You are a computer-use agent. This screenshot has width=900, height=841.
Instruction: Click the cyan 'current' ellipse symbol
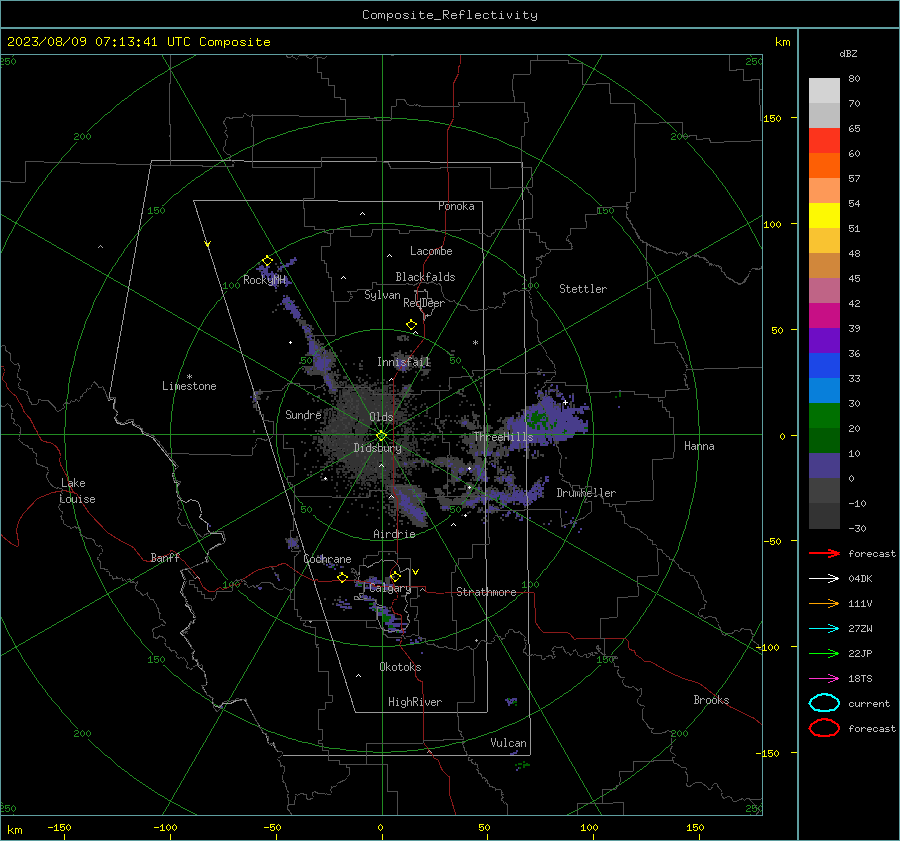click(x=824, y=703)
